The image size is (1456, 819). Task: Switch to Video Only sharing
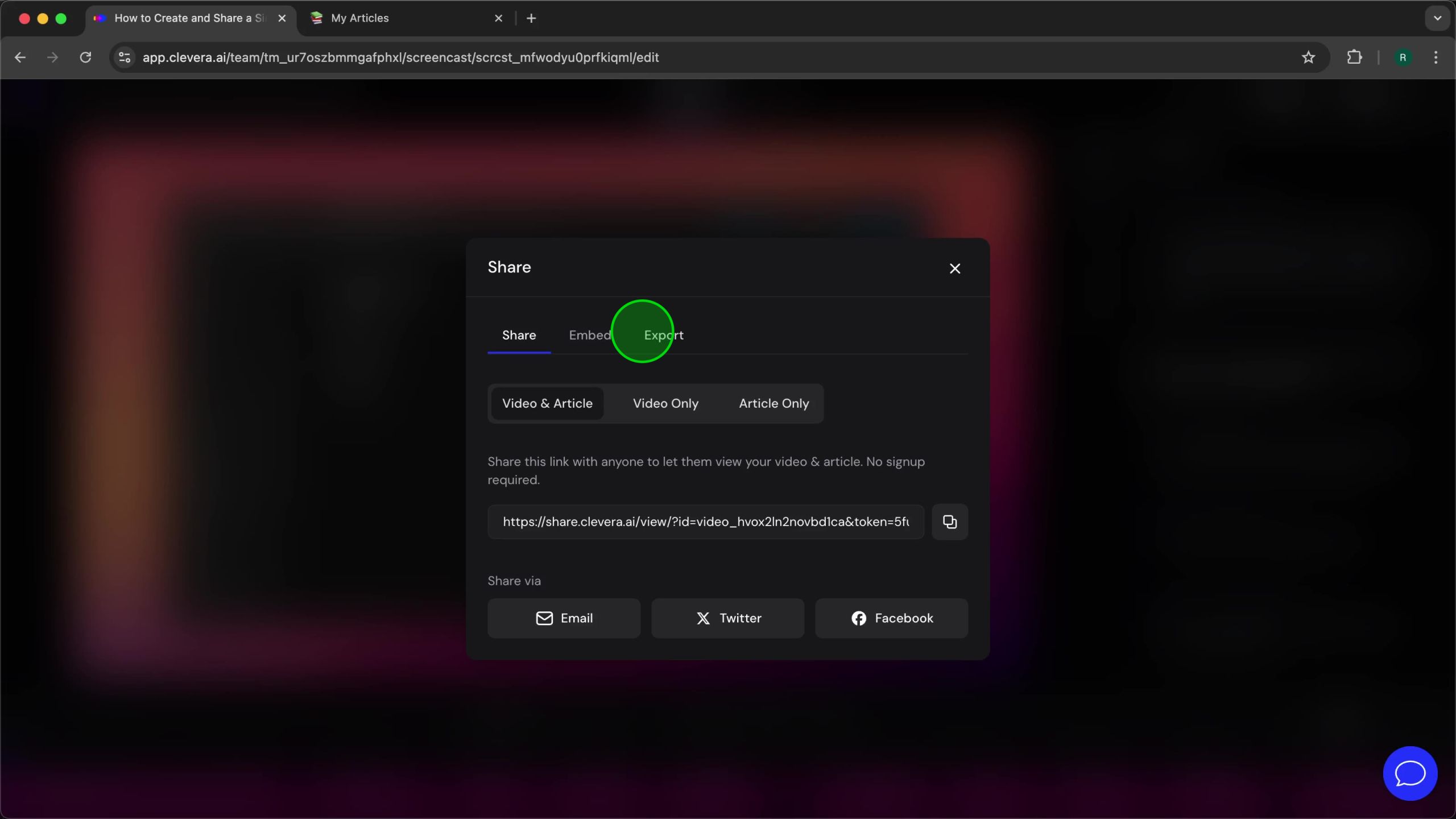tap(665, 403)
